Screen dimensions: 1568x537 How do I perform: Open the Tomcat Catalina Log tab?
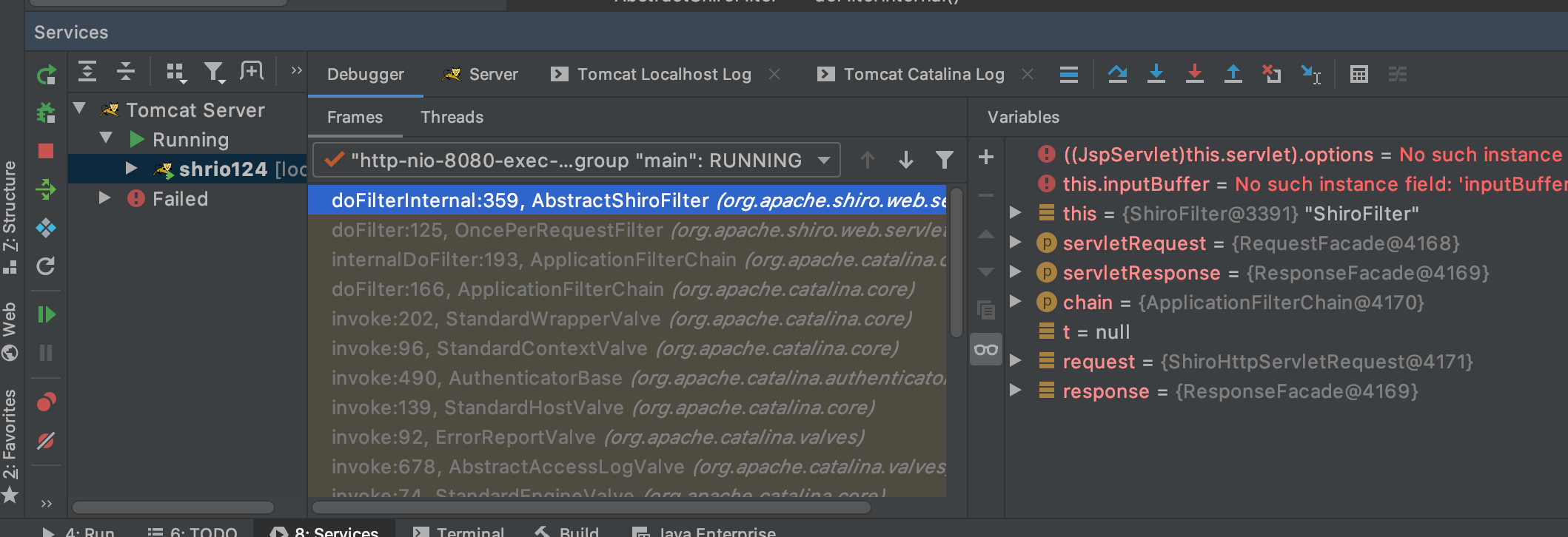(911, 74)
